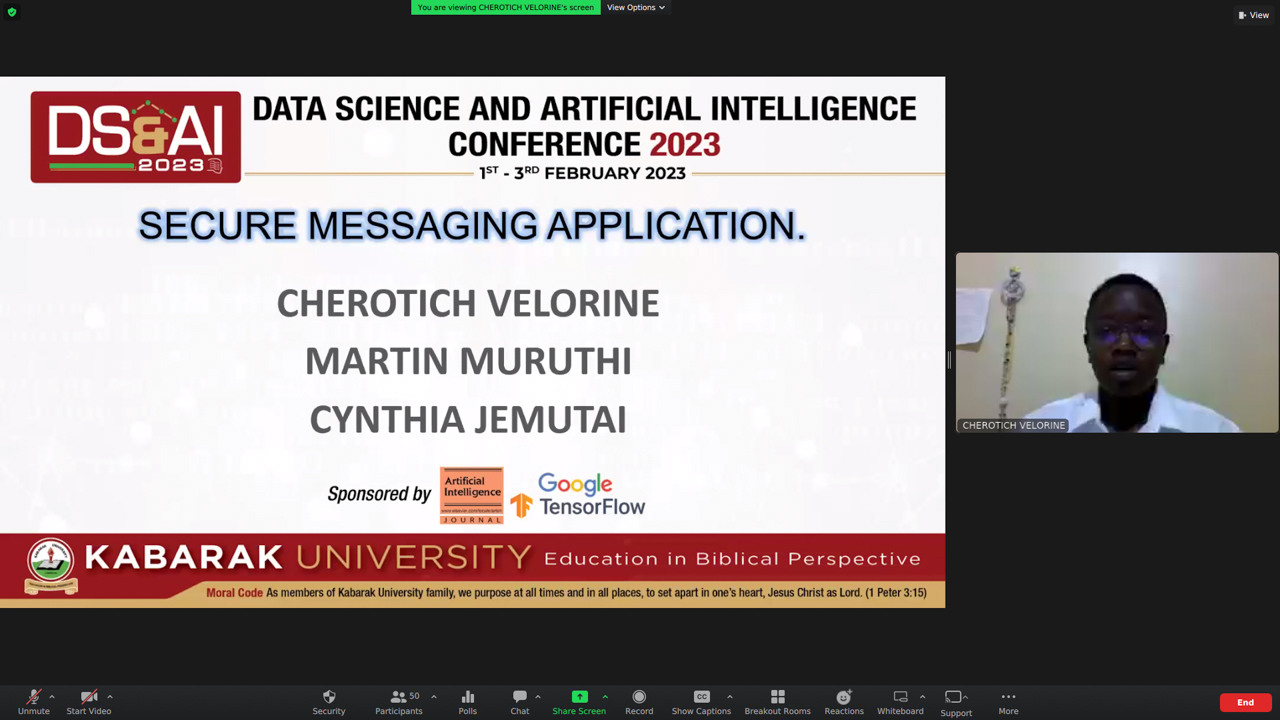Open the View Options dropdown

tap(636, 7)
